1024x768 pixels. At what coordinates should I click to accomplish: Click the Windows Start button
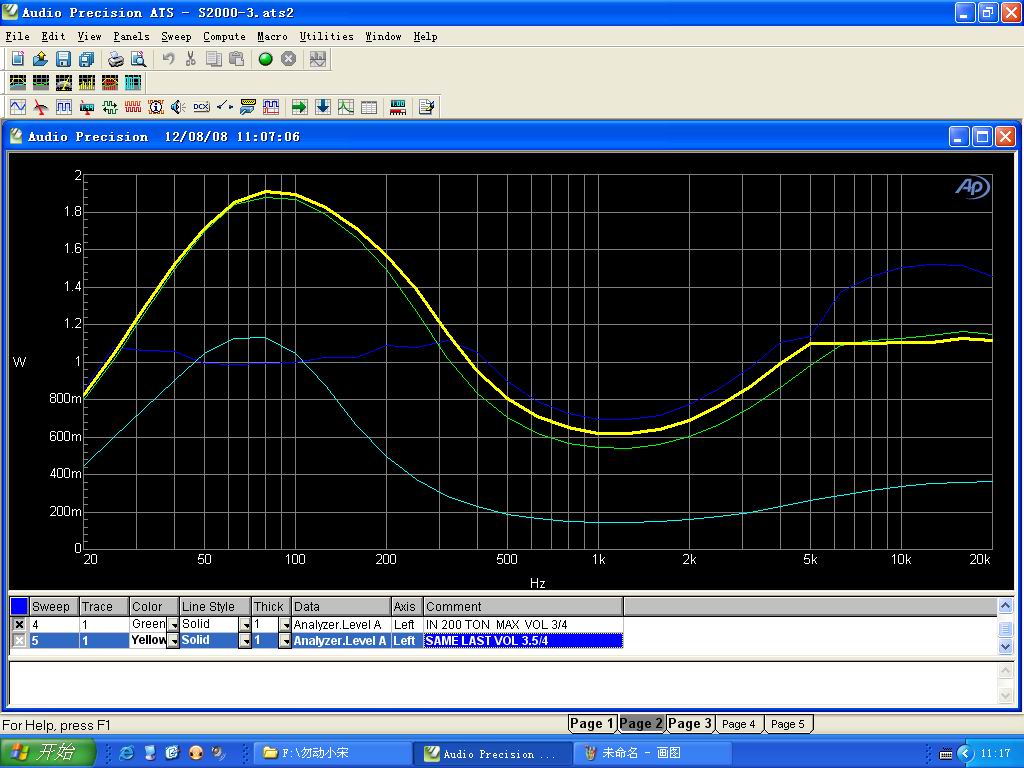point(48,753)
